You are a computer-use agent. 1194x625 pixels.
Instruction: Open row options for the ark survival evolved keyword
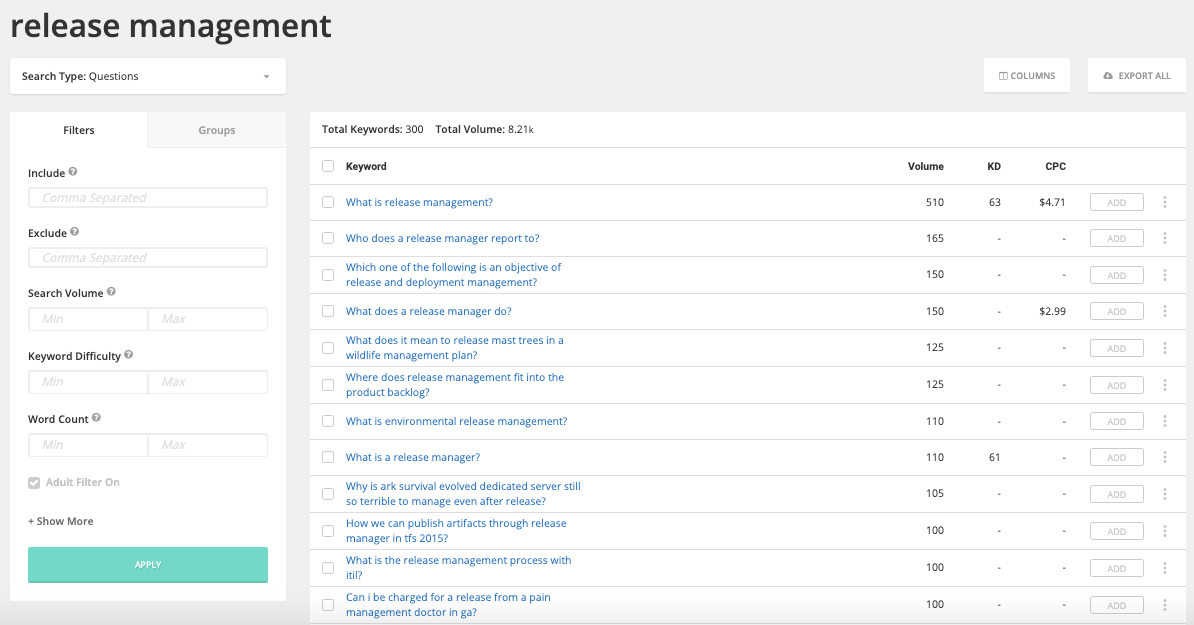(x=1165, y=494)
